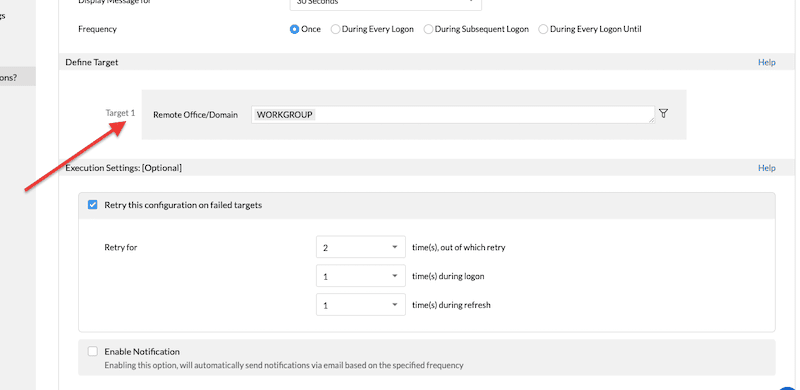Viewport: 800px width, 390px height.
Task: Open the Display Message for duration dropdown
Action: coord(386,4)
